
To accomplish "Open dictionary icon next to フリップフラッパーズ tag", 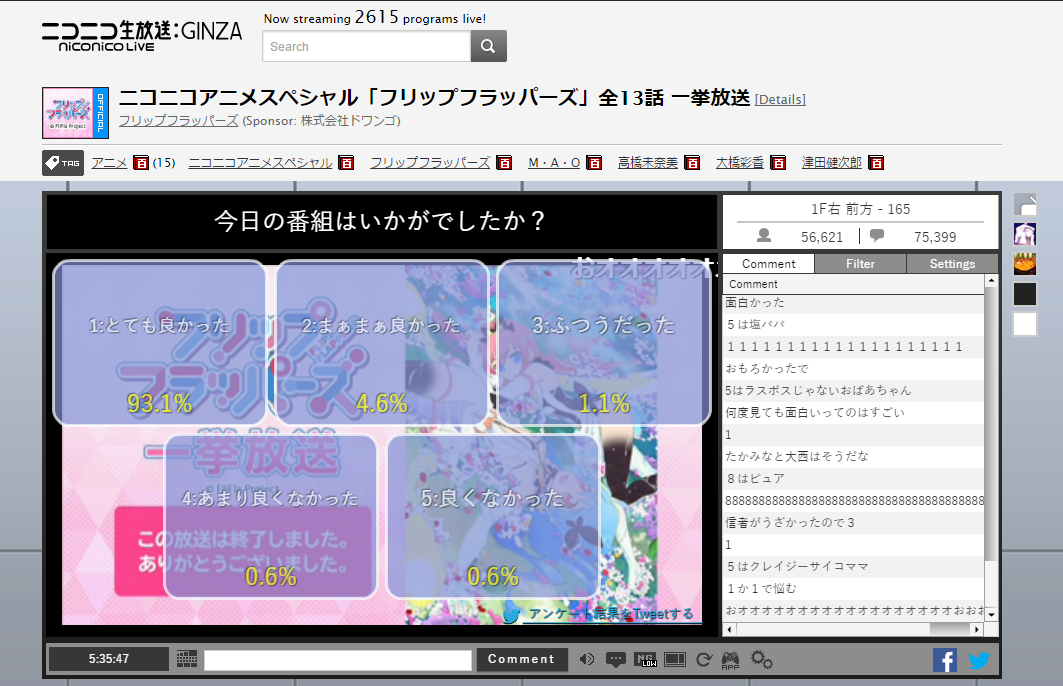I will point(504,163).
